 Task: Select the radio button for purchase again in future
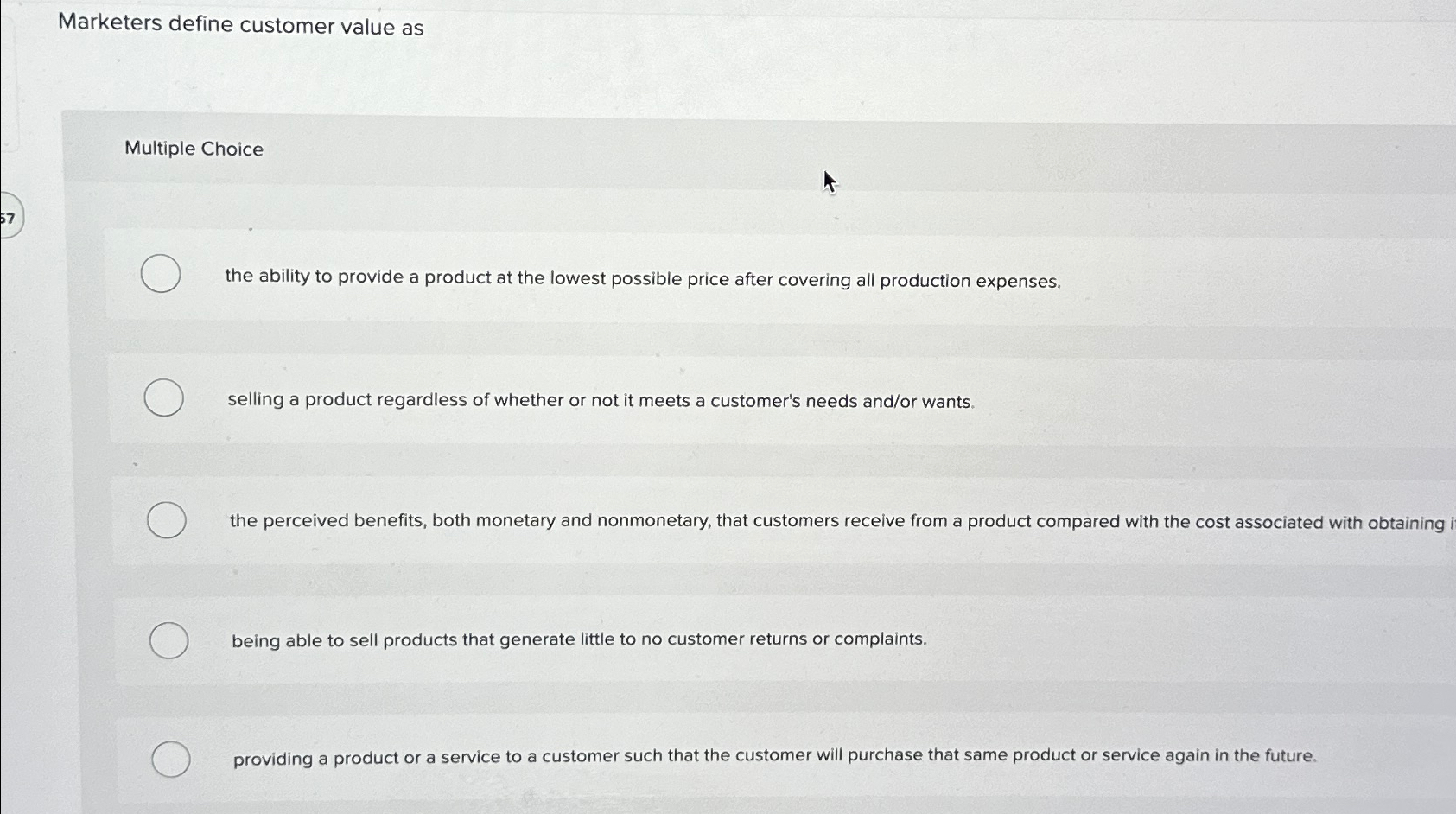point(173,759)
